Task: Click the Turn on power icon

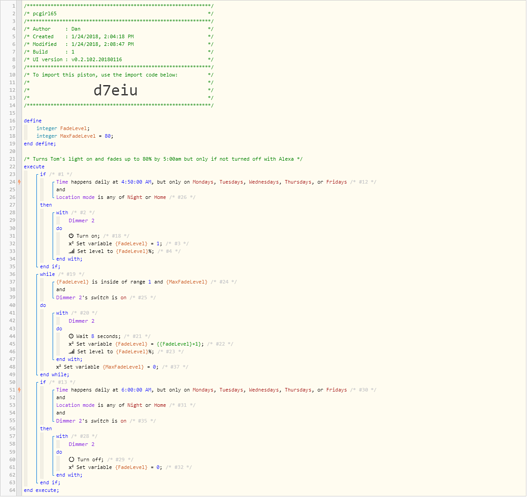Action: tap(71, 237)
